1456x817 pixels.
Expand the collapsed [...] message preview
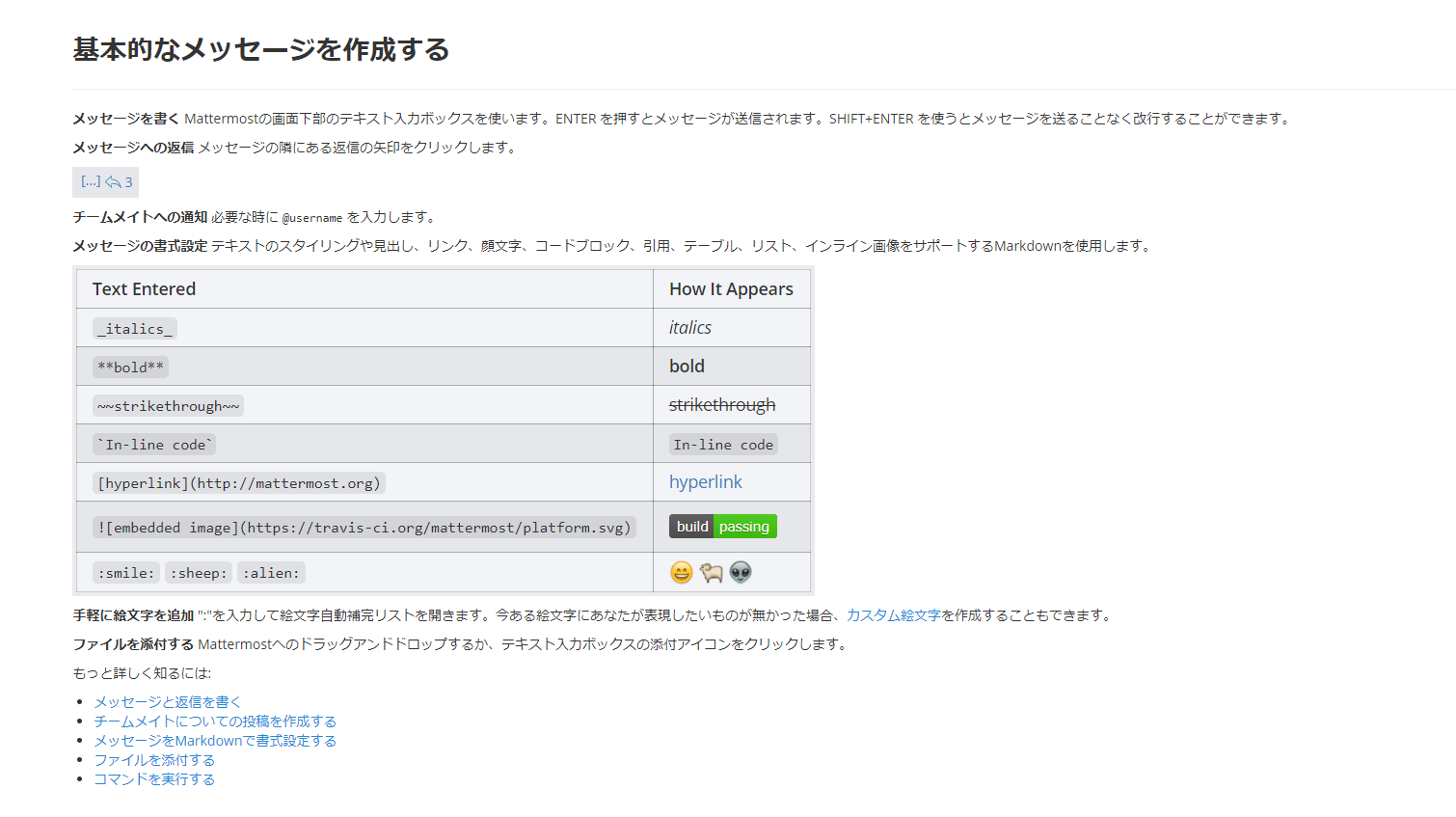coord(90,181)
